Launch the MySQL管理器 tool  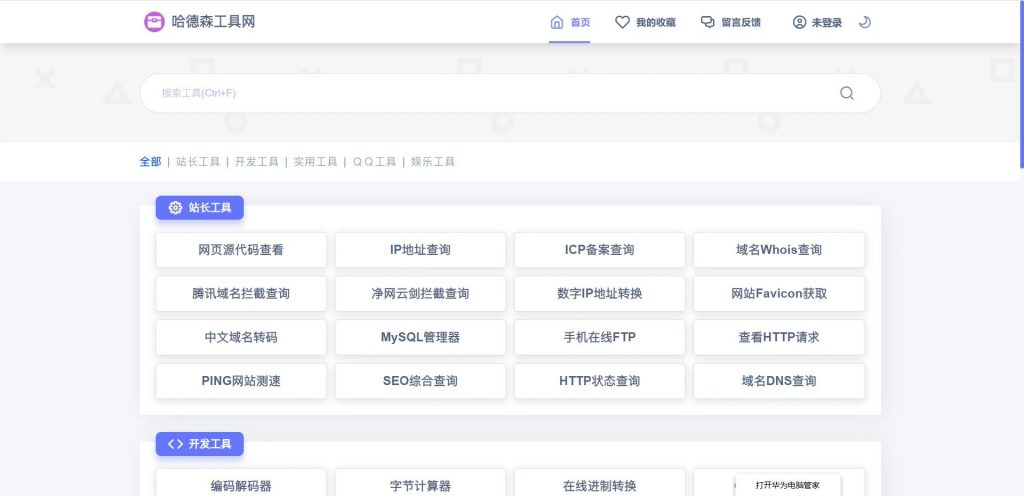[420, 337]
